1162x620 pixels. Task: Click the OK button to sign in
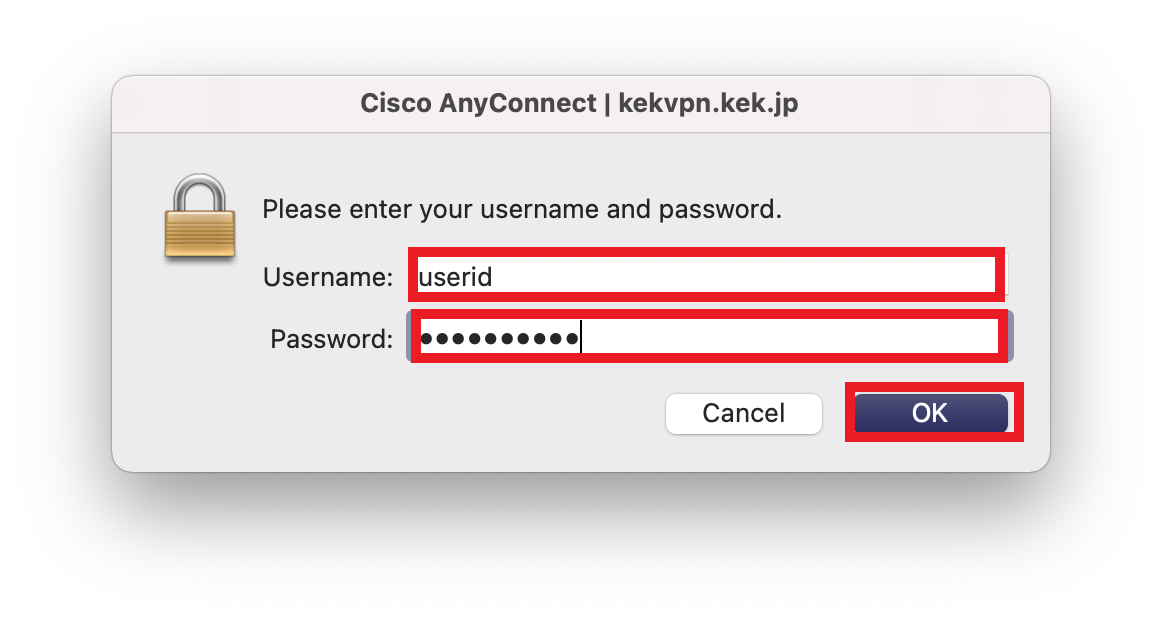point(930,413)
